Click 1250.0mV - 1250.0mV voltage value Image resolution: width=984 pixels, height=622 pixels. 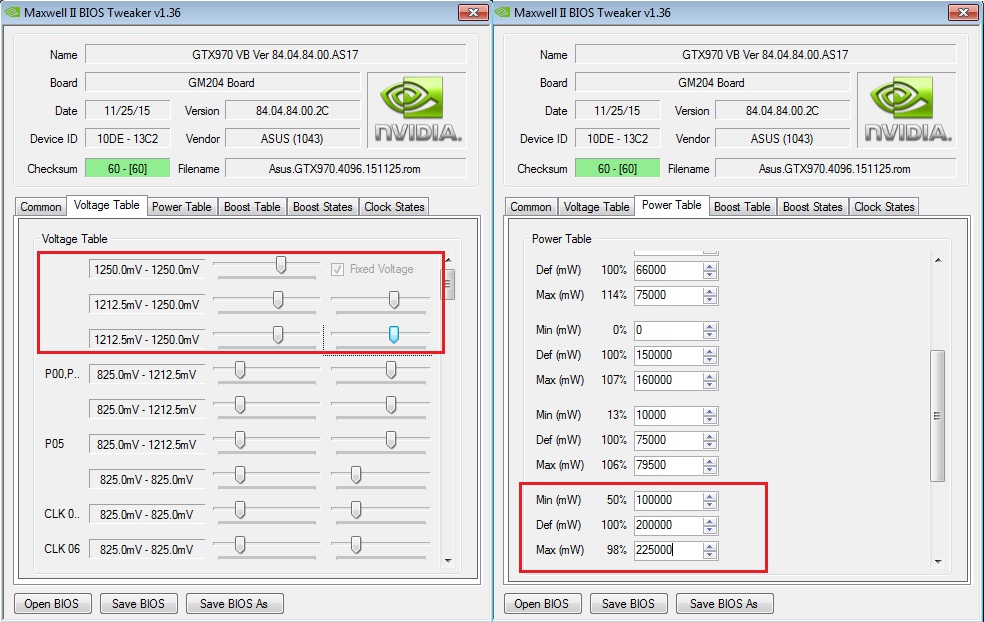coord(147,269)
